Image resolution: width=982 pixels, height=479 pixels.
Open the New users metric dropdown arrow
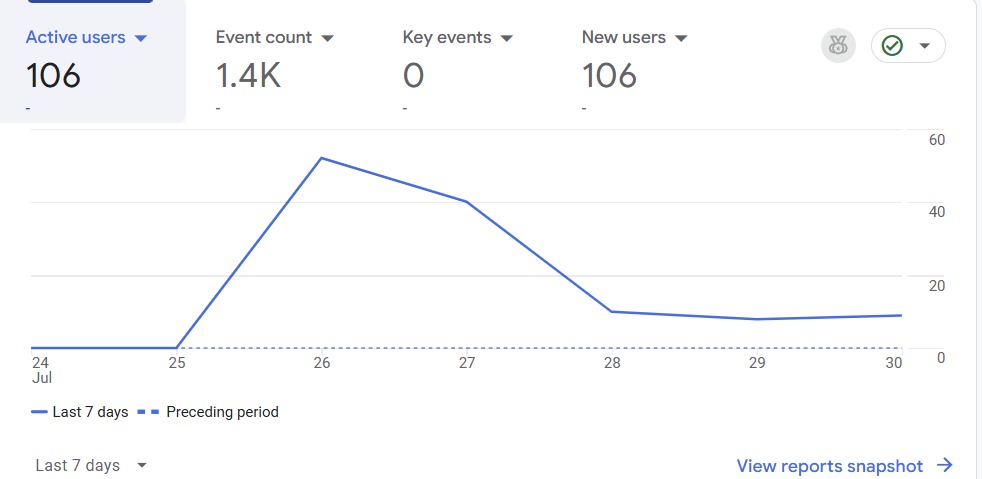[681, 38]
